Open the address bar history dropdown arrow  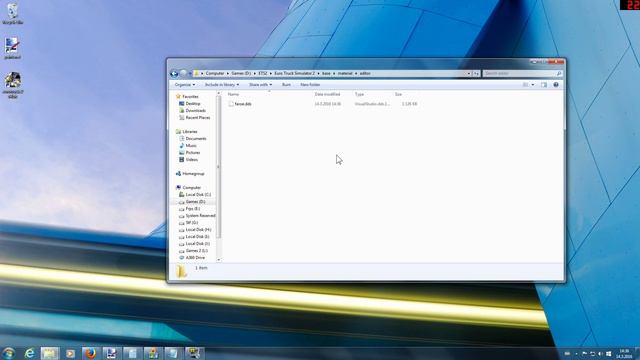pos(469,73)
